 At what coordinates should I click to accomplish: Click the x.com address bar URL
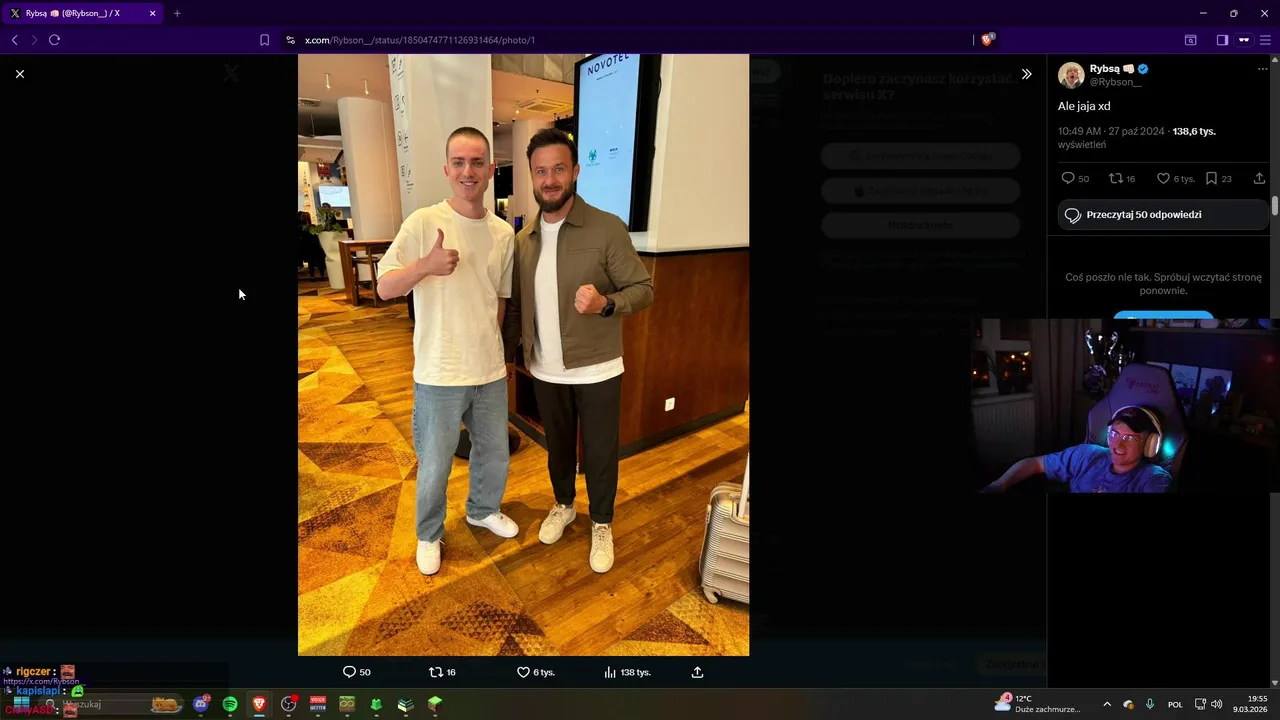tap(420, 40)
